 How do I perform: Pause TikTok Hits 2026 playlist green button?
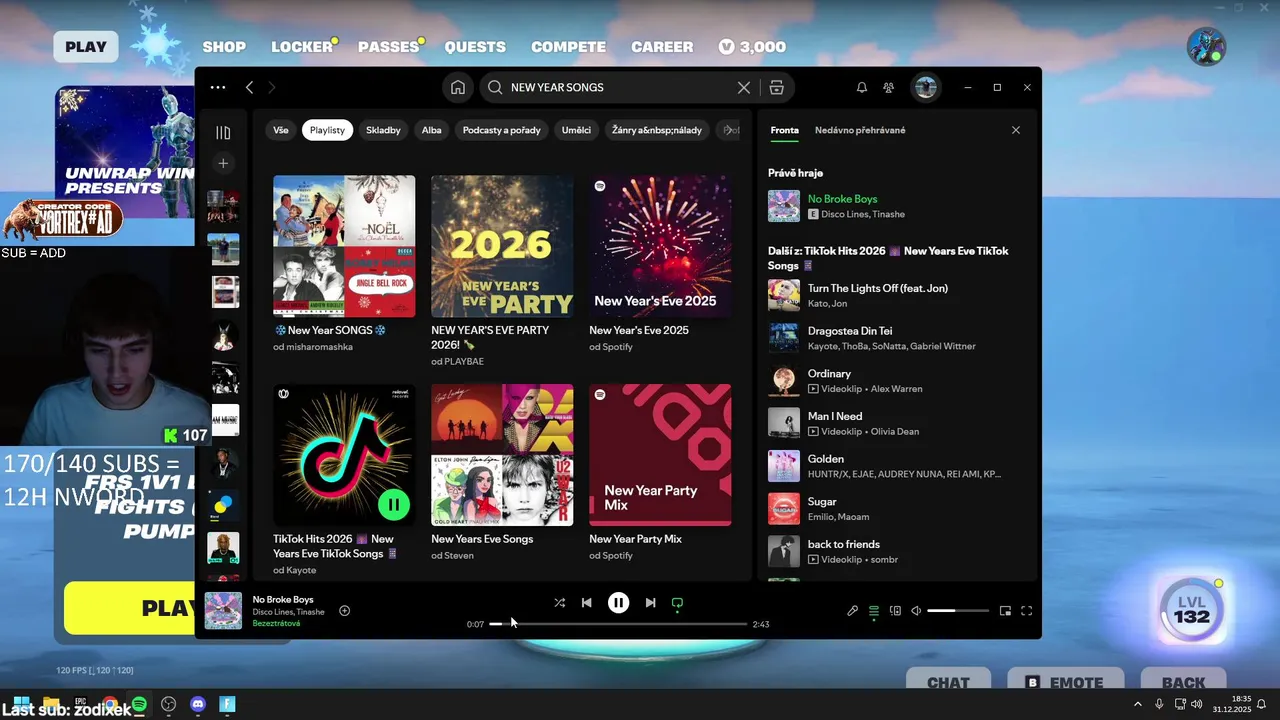pos(394,505)
